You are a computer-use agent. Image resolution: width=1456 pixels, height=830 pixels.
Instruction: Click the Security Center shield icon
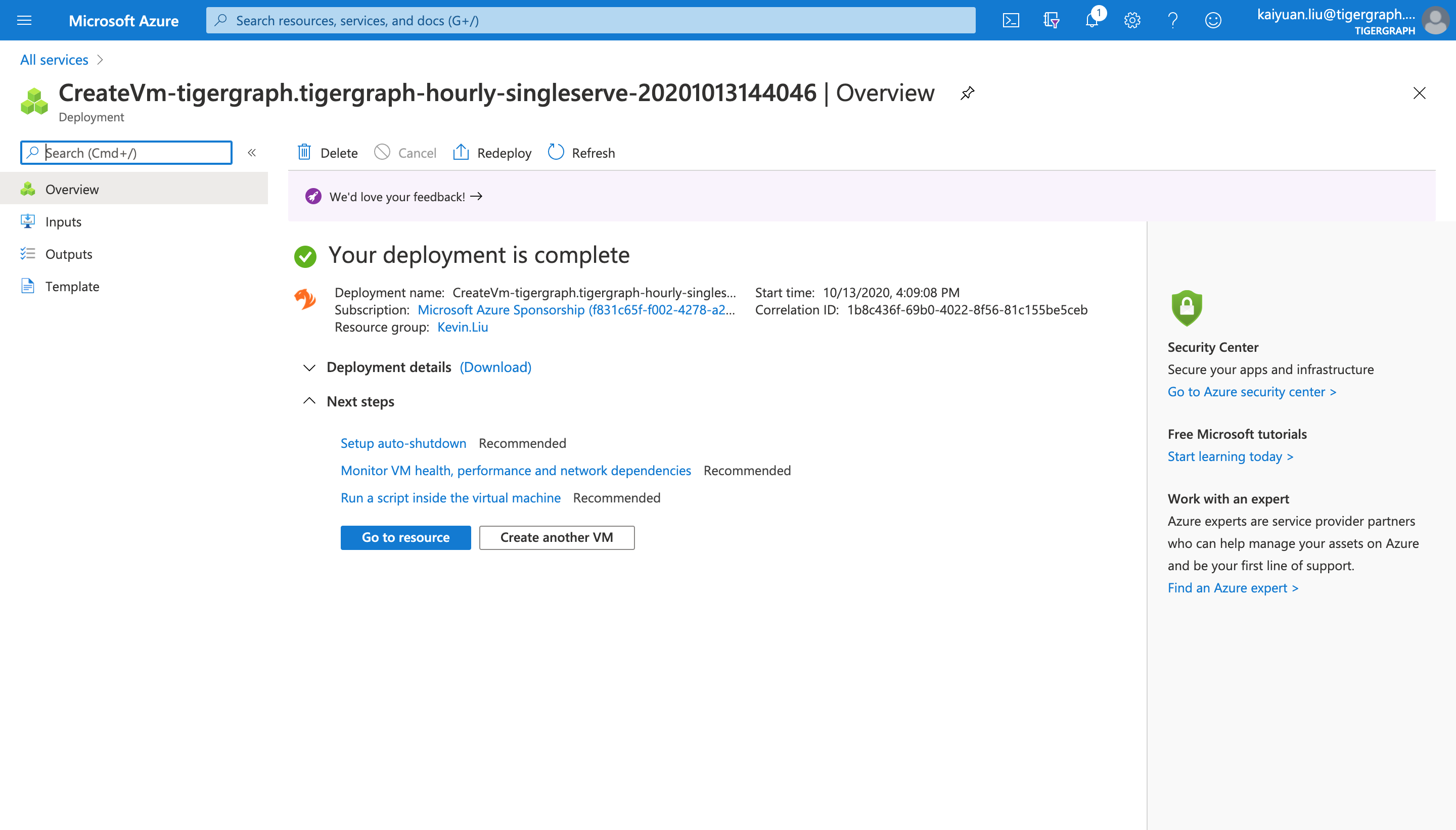pyautogui.click(x=1186, y=308)
